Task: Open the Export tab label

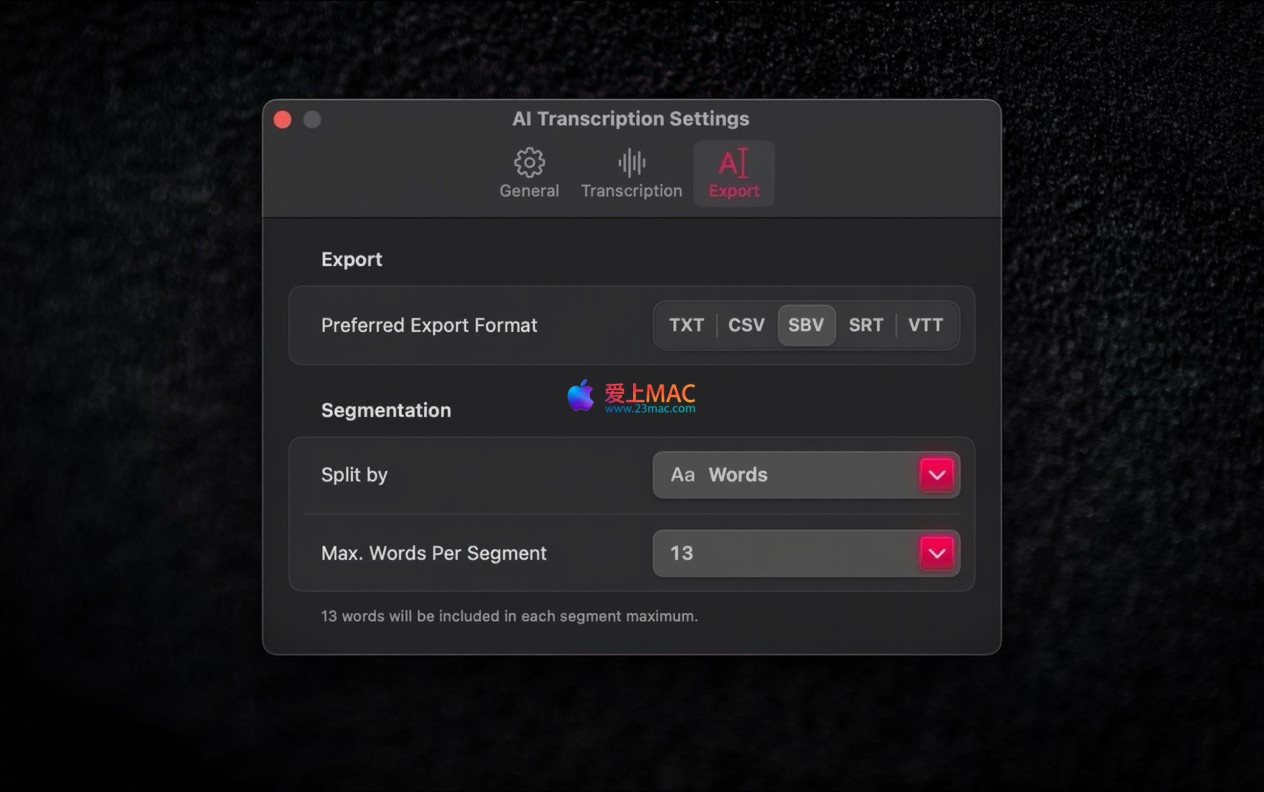Action: tap(734, 191)
